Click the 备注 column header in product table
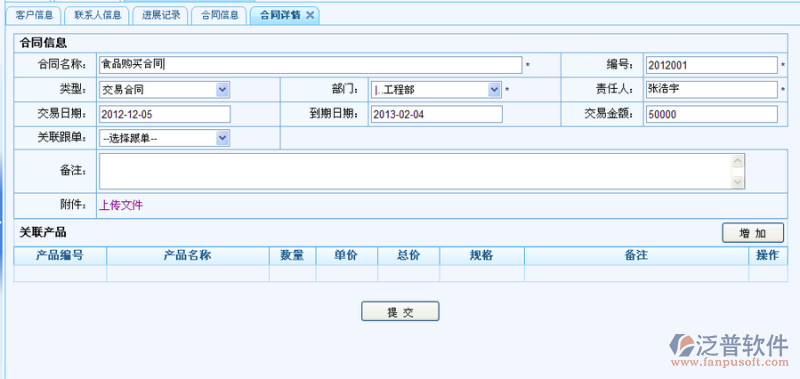Viewport: 800px width, 379px height. [636, 256]
